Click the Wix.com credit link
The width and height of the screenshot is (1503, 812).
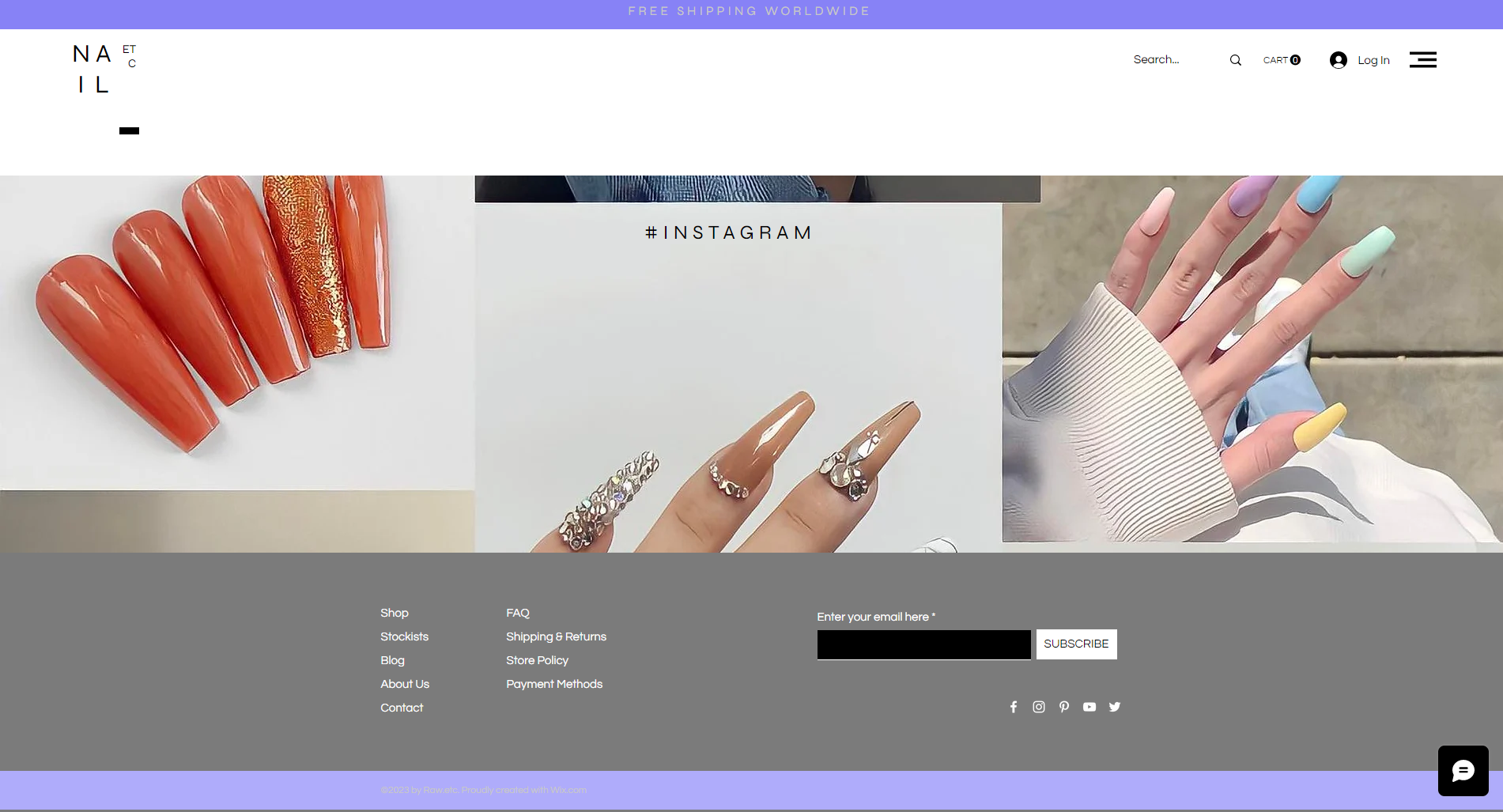[x=568, y=790]
